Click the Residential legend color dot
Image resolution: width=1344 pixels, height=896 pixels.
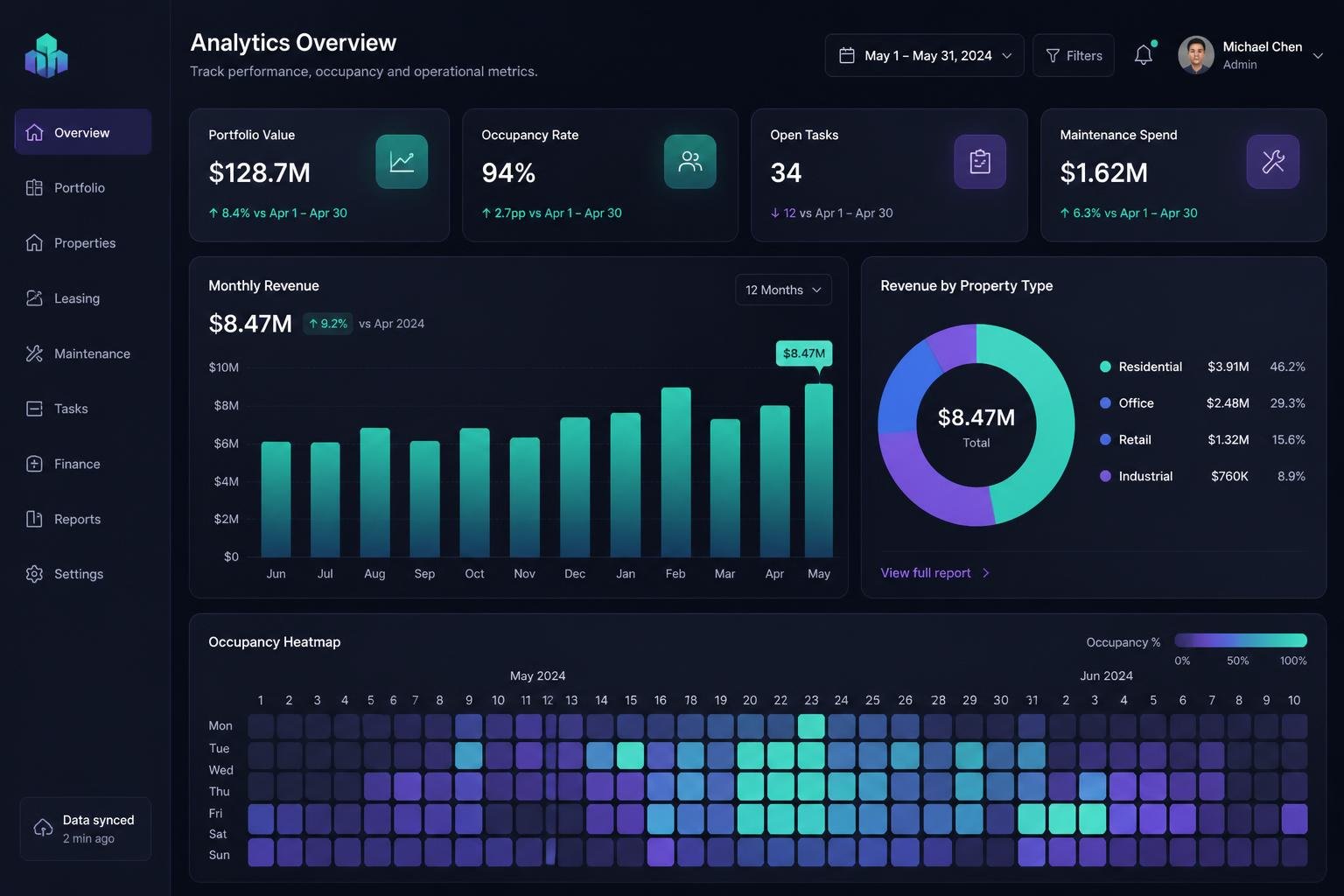[1105, 367]
